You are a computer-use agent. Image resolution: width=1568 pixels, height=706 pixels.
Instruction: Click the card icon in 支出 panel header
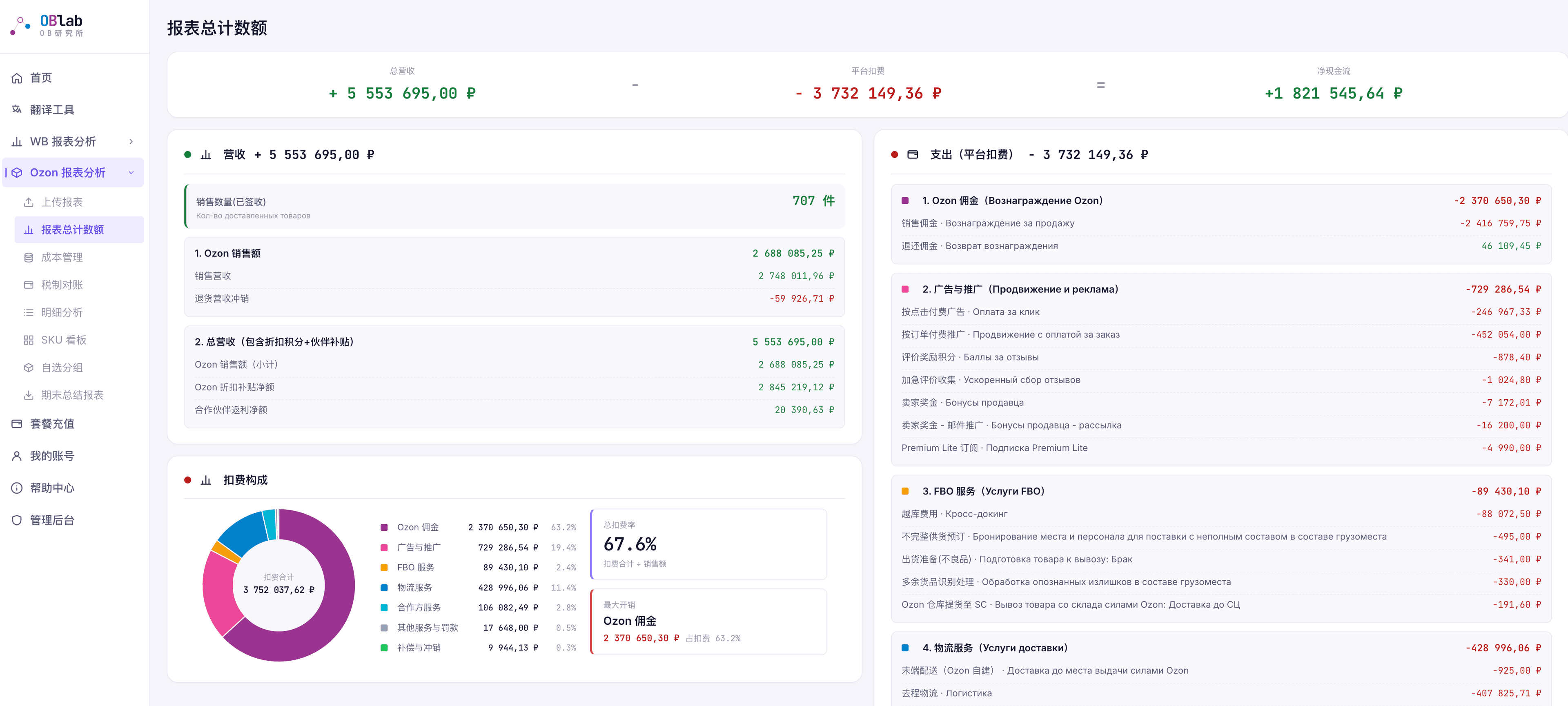(x=913, y=155)
